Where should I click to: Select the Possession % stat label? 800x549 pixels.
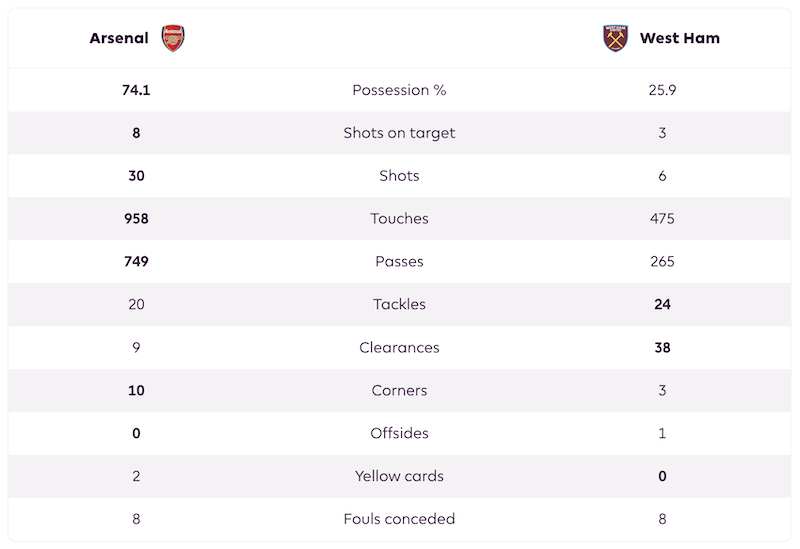399,90
